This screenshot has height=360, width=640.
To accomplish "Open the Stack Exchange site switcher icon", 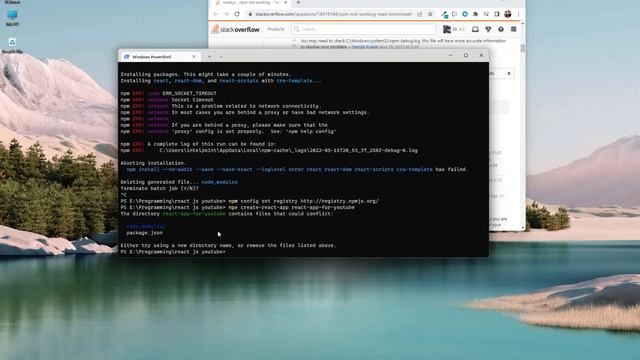I will 513,29.
